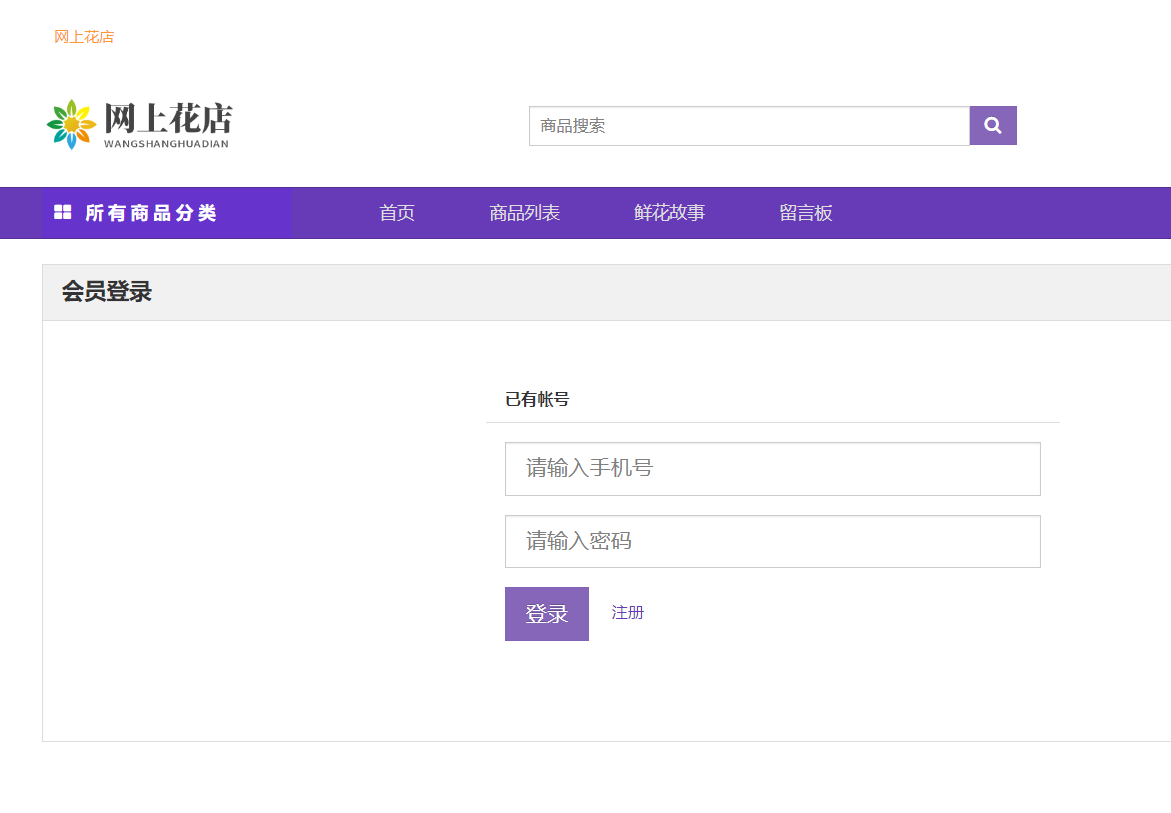The width and height of the screenshot is (1171, 813).
Task: Open the 注册 registration link
Action: tap(627, 613)
